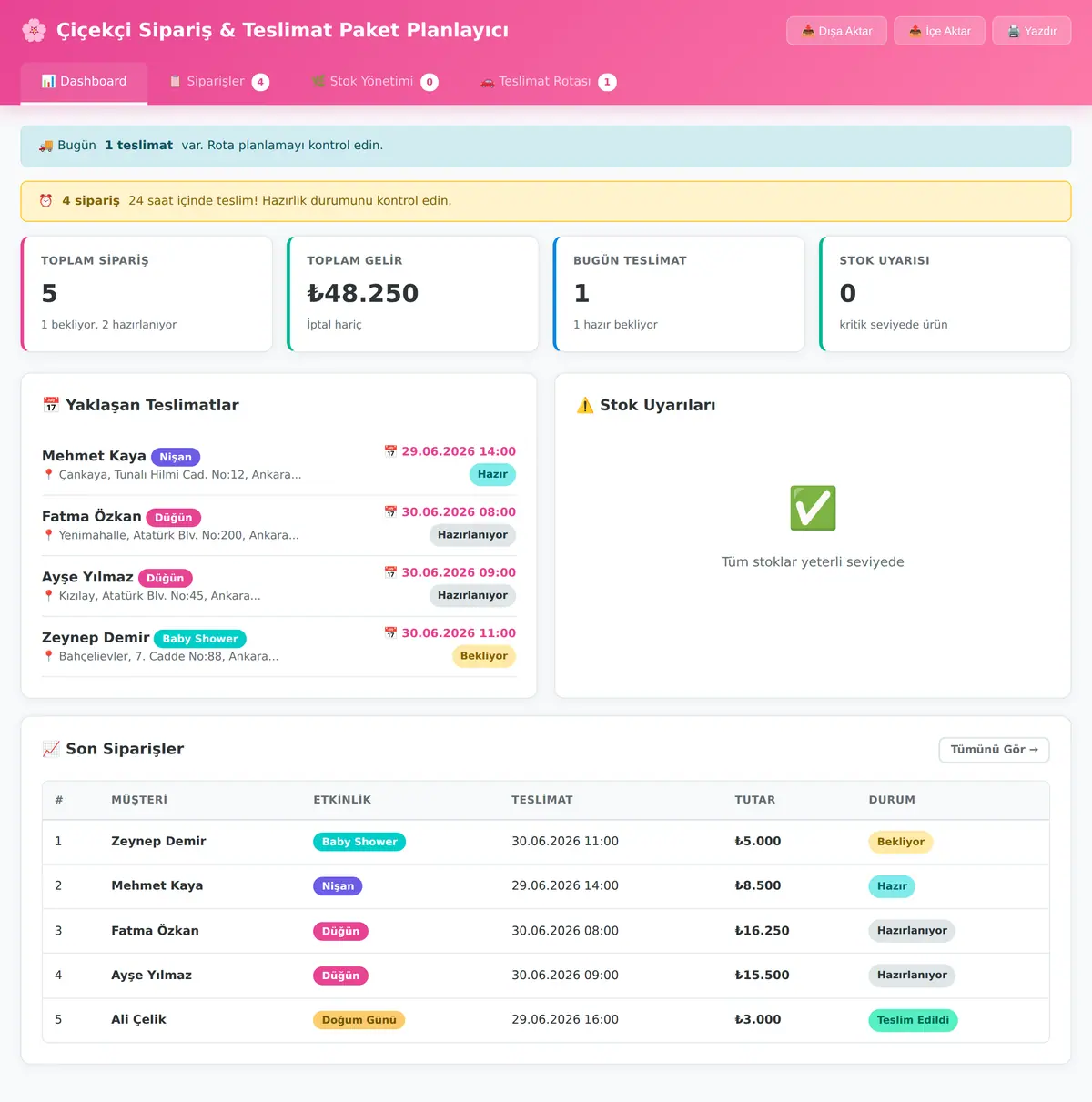Click the warning triangle beside Stok Uyarıları

coord(585,405)
